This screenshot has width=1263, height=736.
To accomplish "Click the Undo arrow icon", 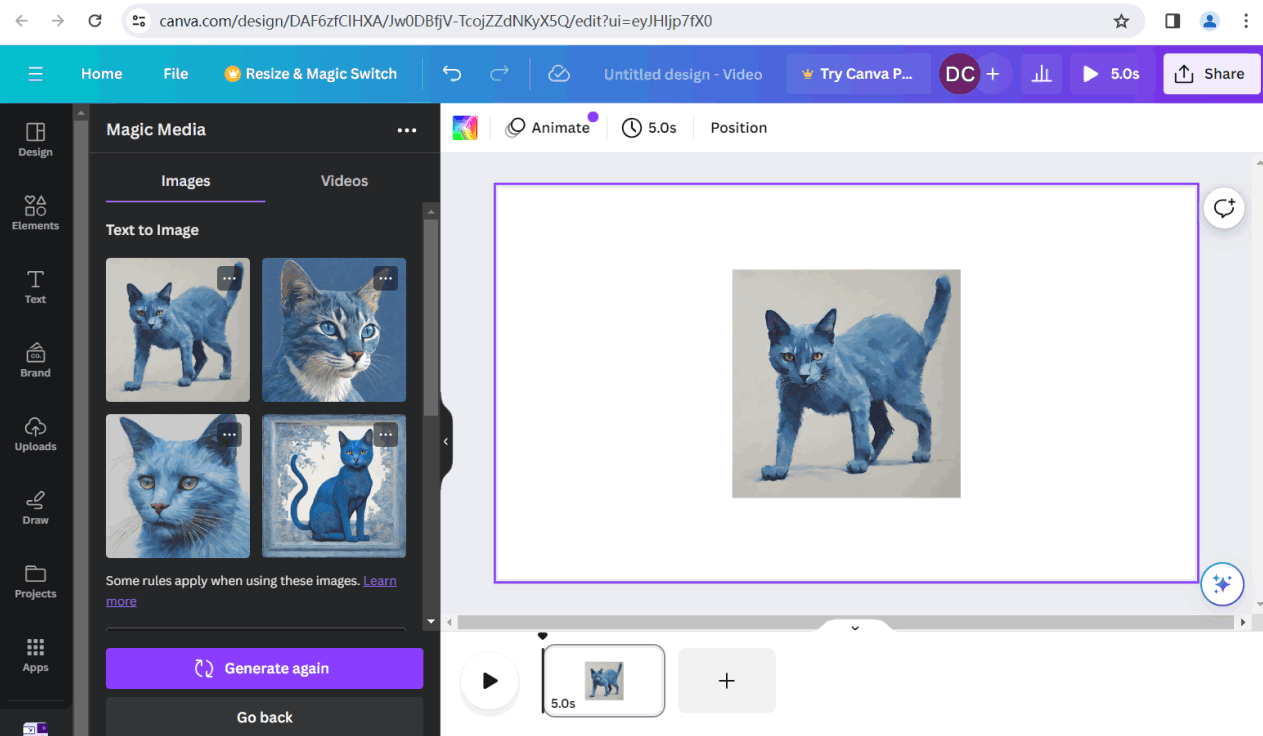I will [452, 74].
